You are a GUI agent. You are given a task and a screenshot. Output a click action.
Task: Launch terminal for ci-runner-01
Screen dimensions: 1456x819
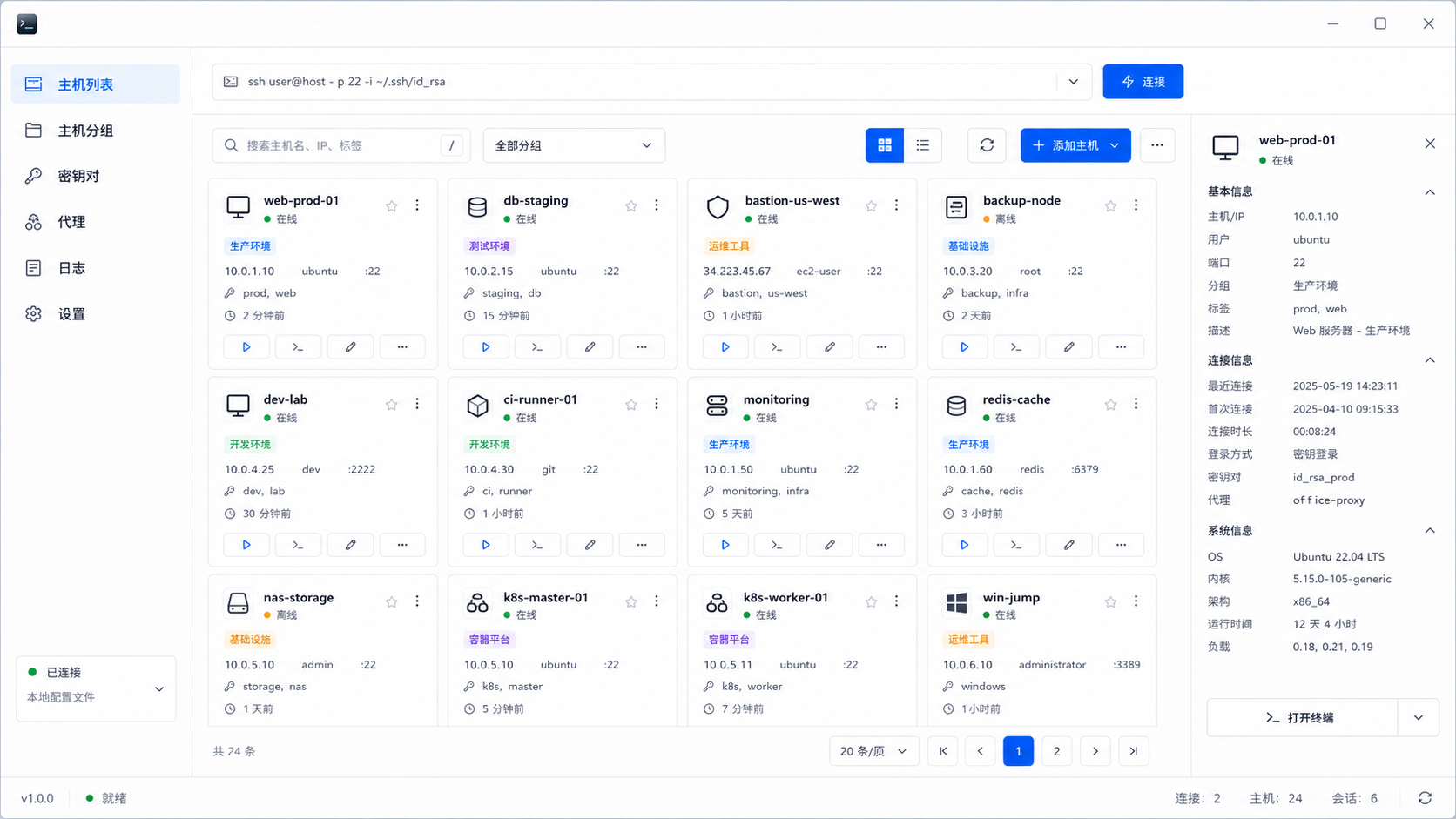click(x=537, y=545)
